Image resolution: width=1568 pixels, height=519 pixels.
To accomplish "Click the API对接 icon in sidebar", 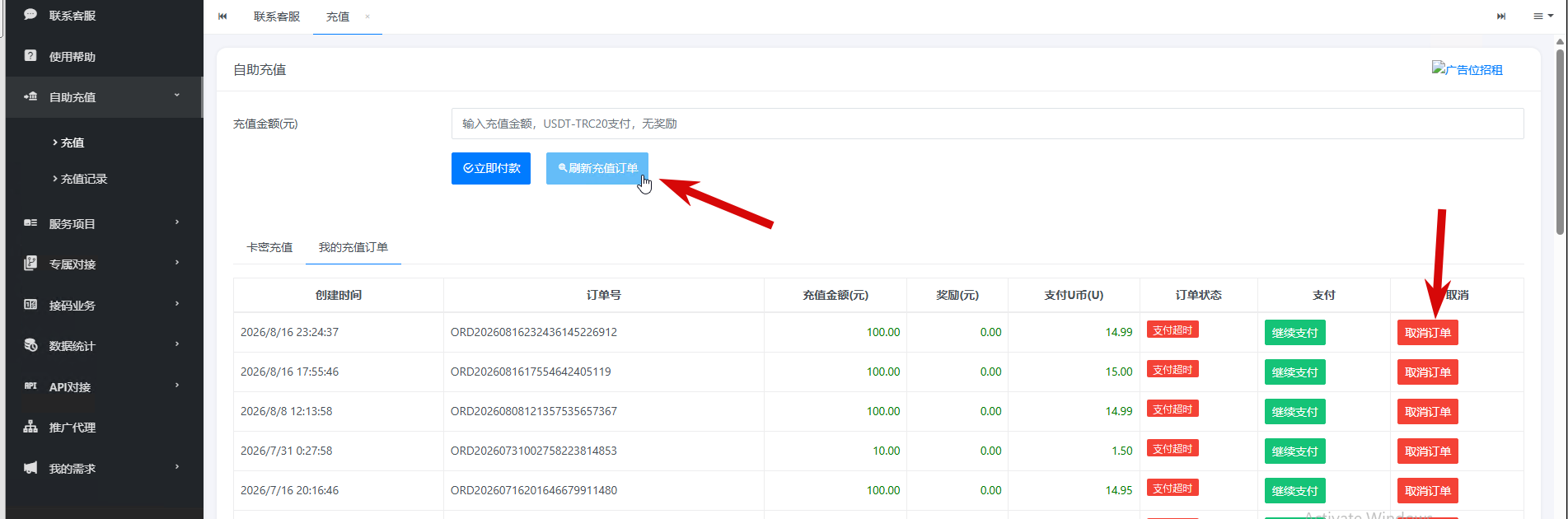I will point(30,386).
